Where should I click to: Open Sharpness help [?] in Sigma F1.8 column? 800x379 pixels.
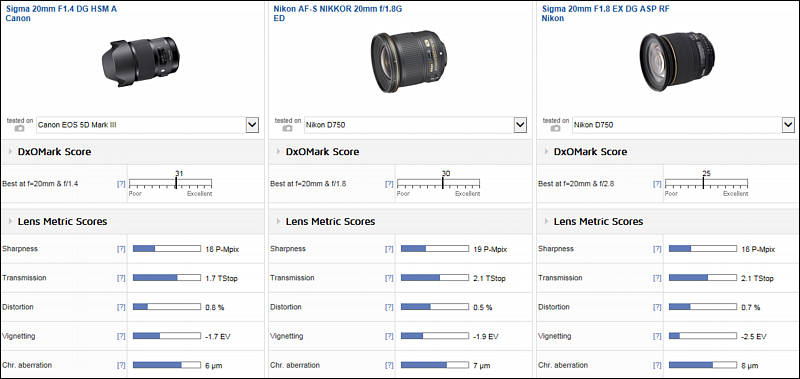point(657,249)
